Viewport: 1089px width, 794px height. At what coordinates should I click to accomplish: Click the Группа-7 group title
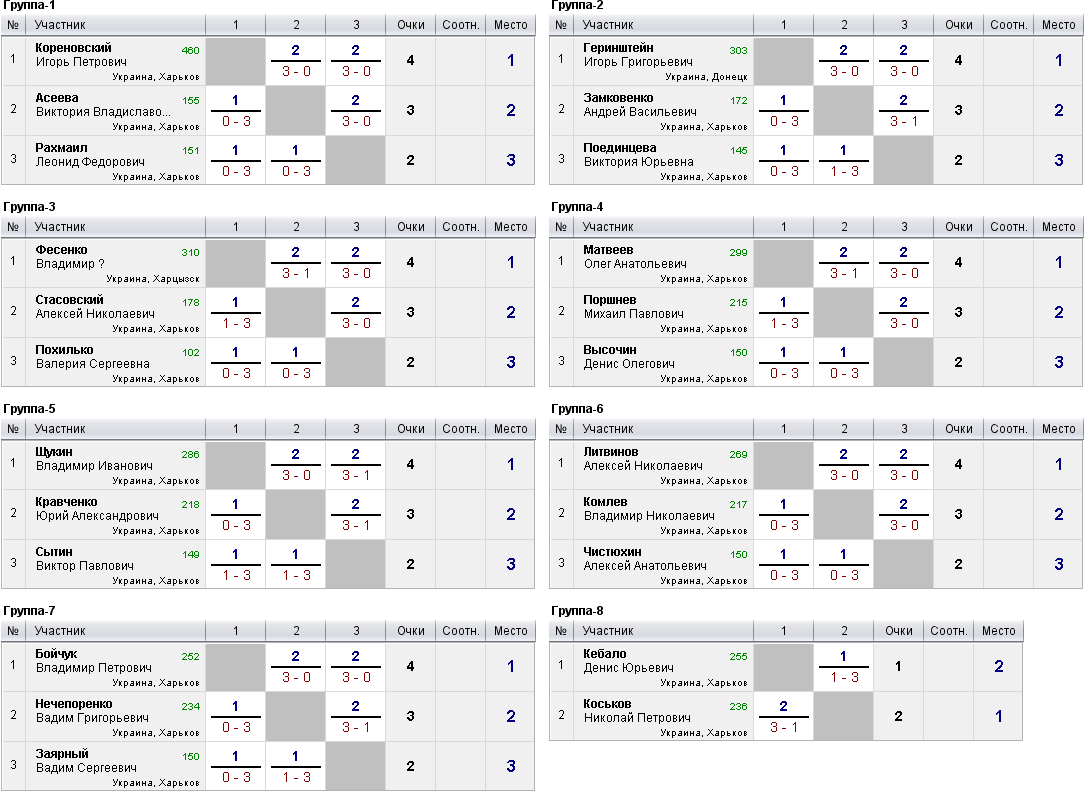pyautogui.click(x=29, y=610)
